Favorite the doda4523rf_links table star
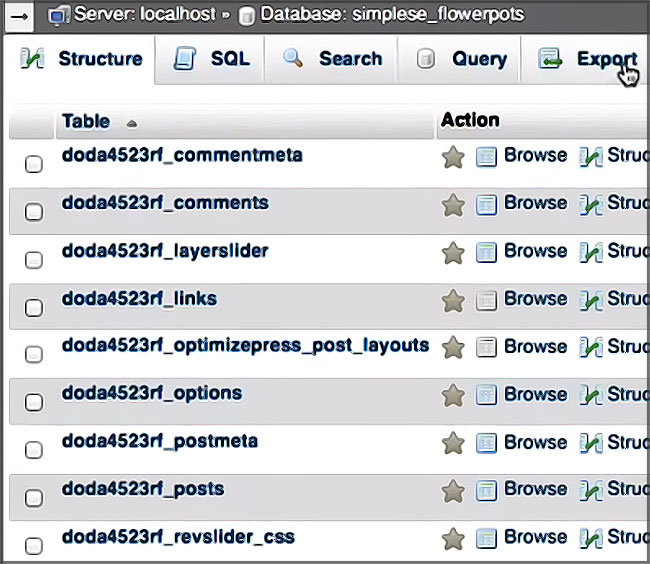This screenshot has width=650, height=564. (453, 301)
